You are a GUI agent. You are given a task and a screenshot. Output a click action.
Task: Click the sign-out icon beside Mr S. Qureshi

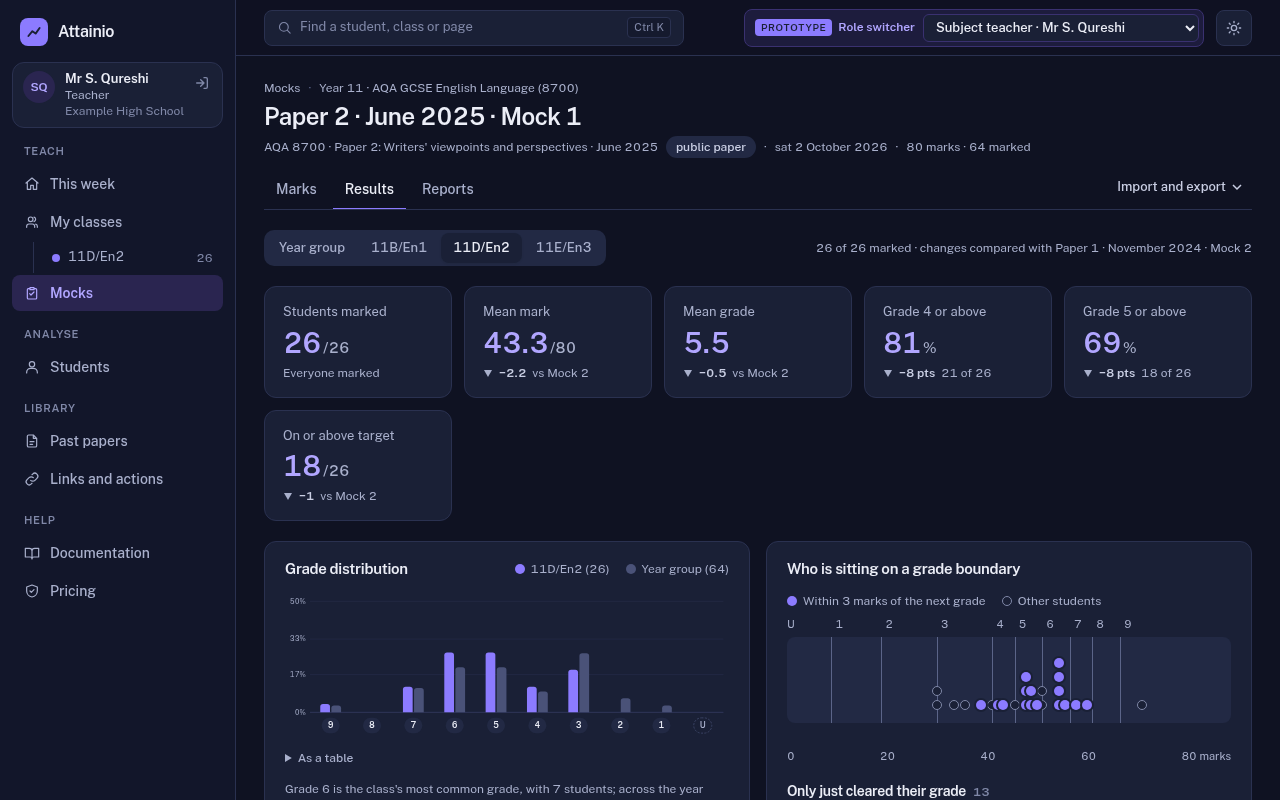(202, 83)
